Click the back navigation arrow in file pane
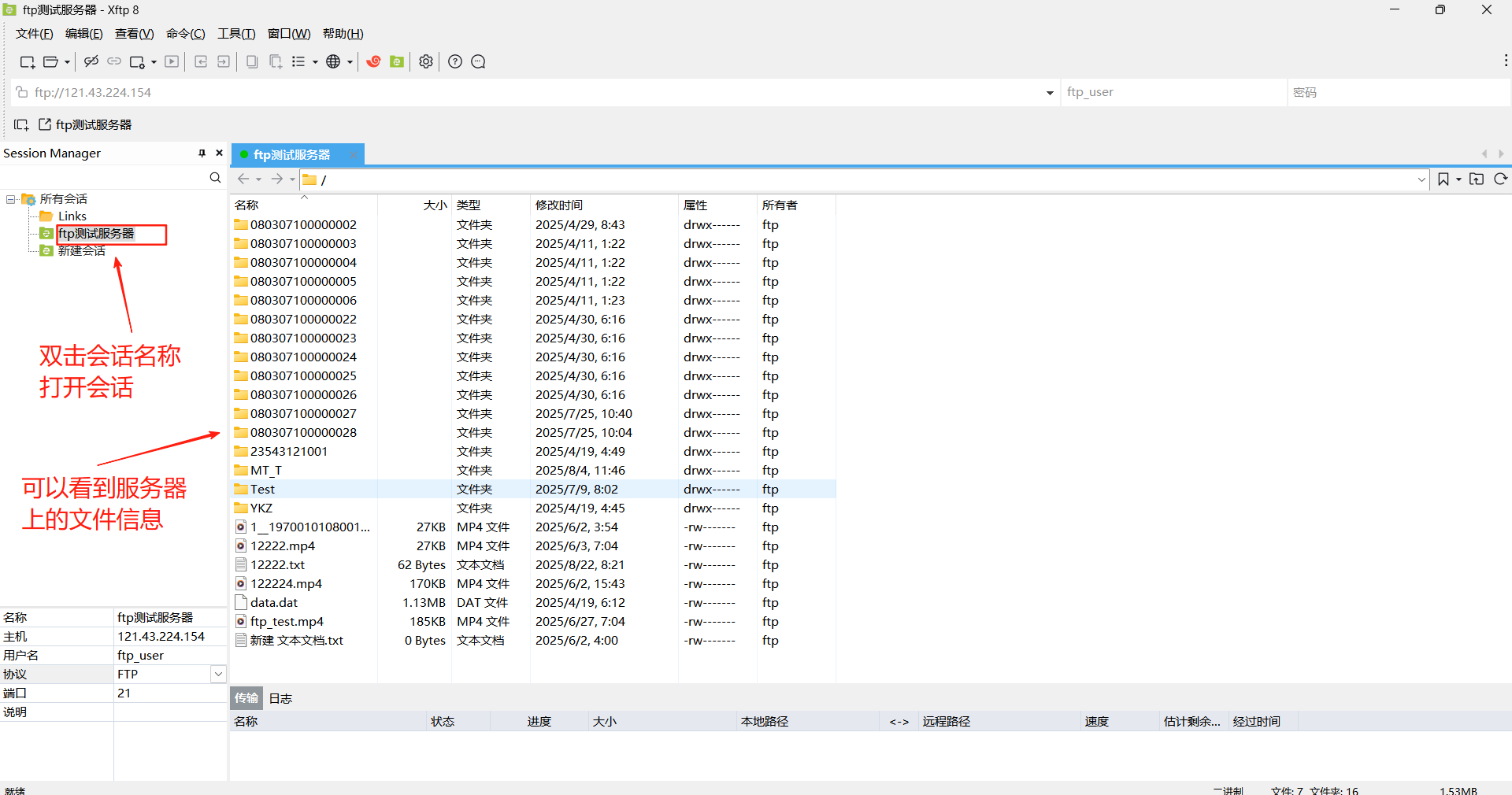1512x795 pixels. pyautogui.click(x=243, y=179)
